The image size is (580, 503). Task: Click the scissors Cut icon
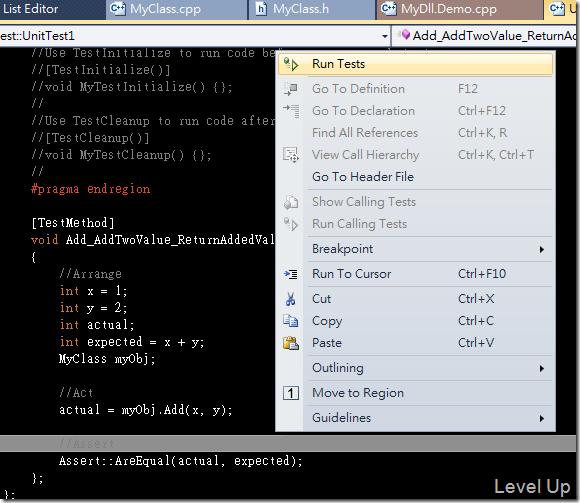click(290, 299)
